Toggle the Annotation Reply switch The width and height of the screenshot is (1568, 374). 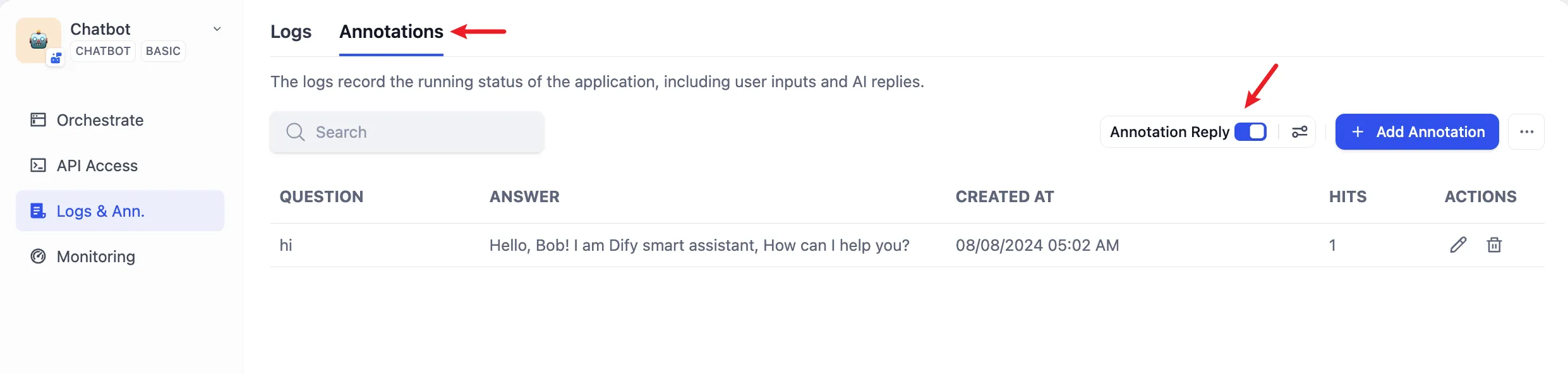[x=1250, y=131]
